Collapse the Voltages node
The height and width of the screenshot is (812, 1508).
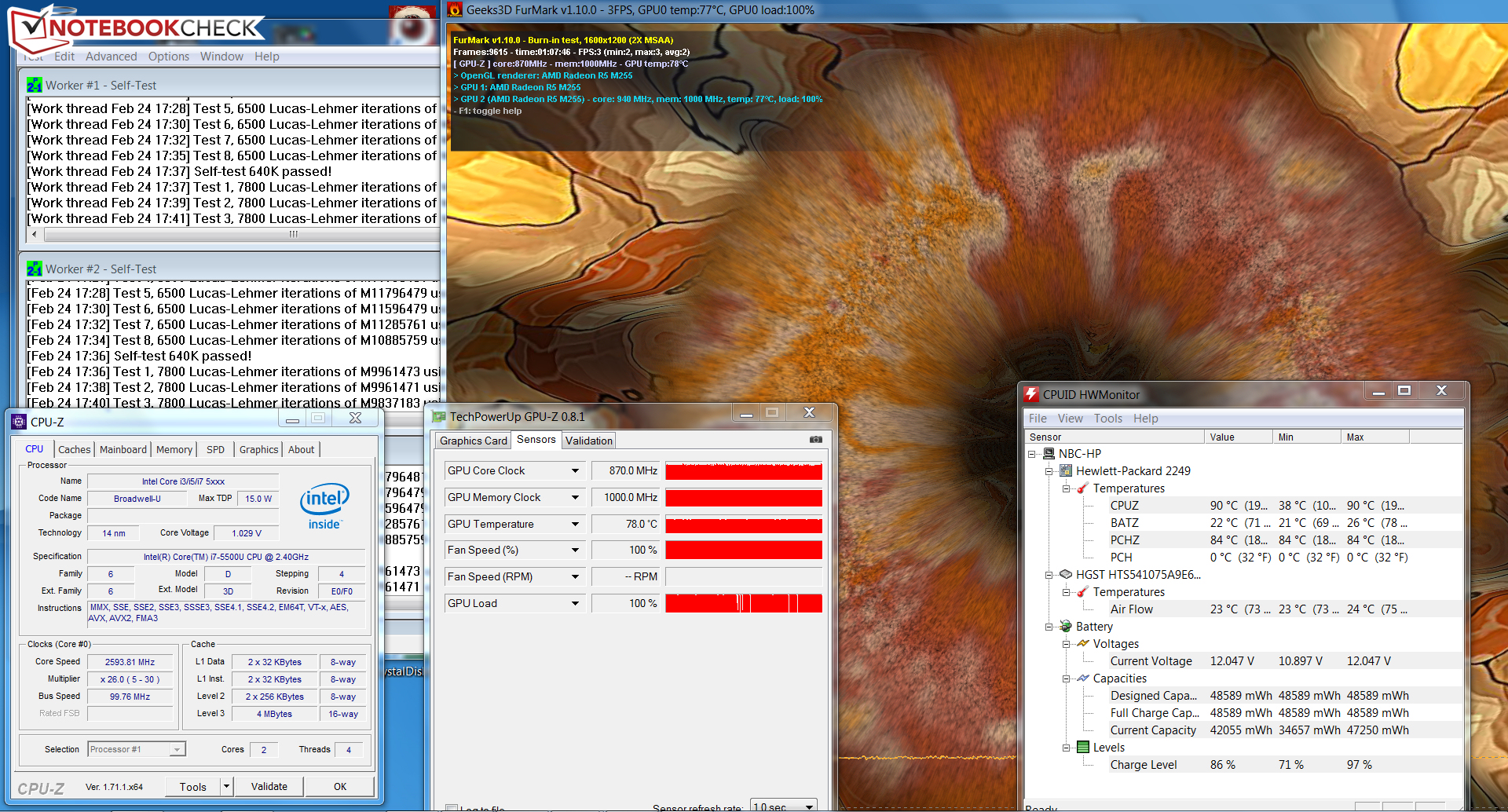[x=1066, y=644]
